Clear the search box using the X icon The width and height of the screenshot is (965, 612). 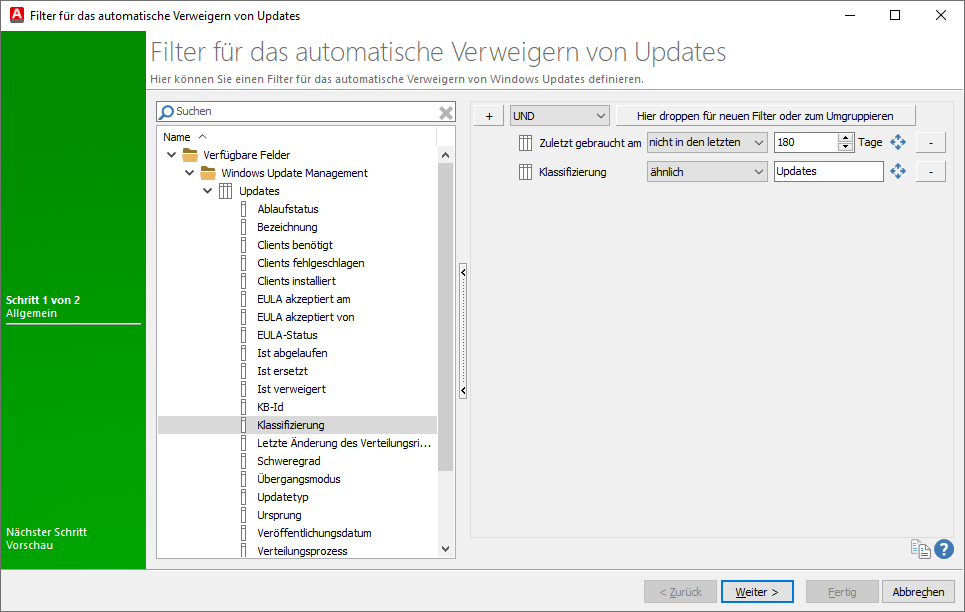(x=445, y=112)
